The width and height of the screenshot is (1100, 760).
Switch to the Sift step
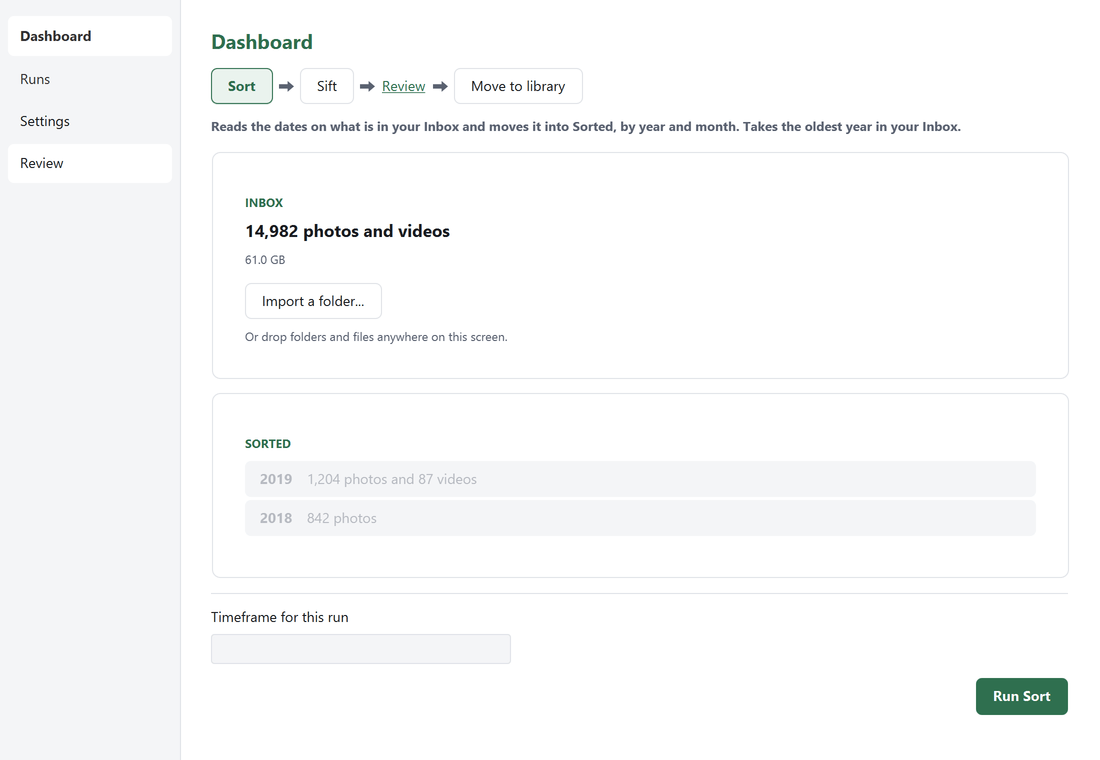[x=327, y=86]
